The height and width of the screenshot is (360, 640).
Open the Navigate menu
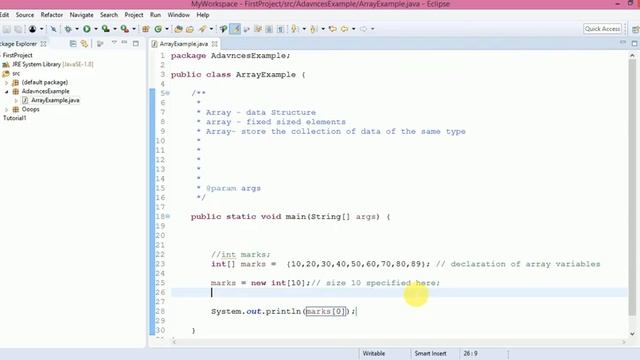coord(82,15)
